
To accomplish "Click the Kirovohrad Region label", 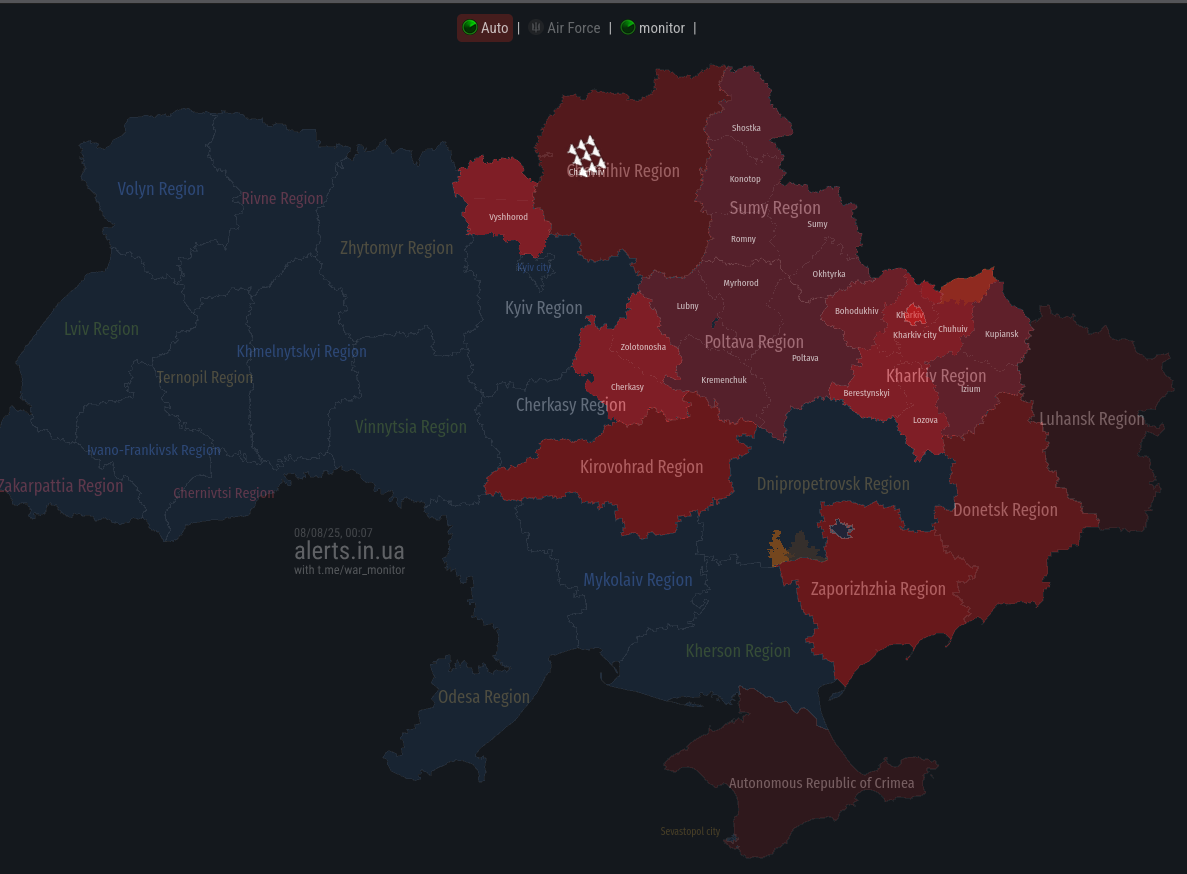I will 641,467.
